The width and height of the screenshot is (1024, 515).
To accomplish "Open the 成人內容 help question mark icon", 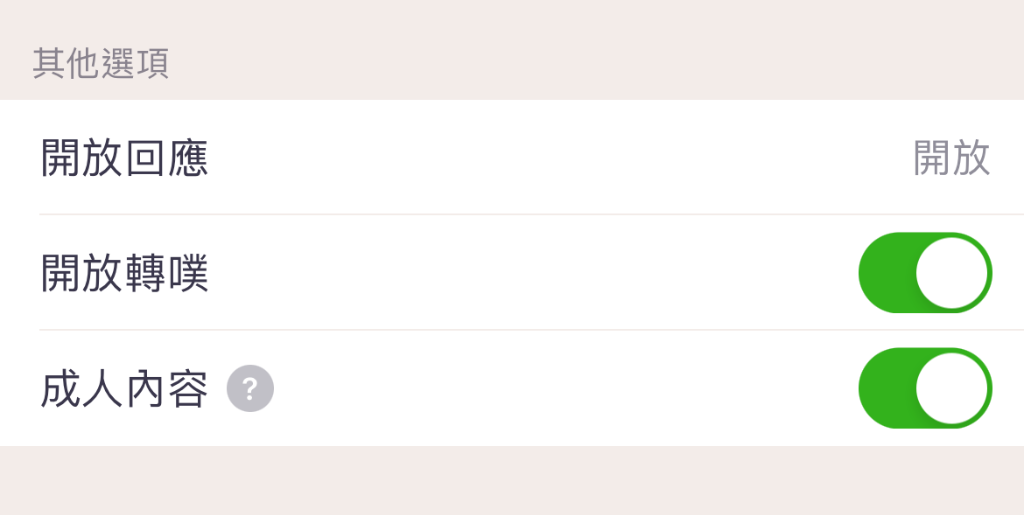I will tap(250, 388).
